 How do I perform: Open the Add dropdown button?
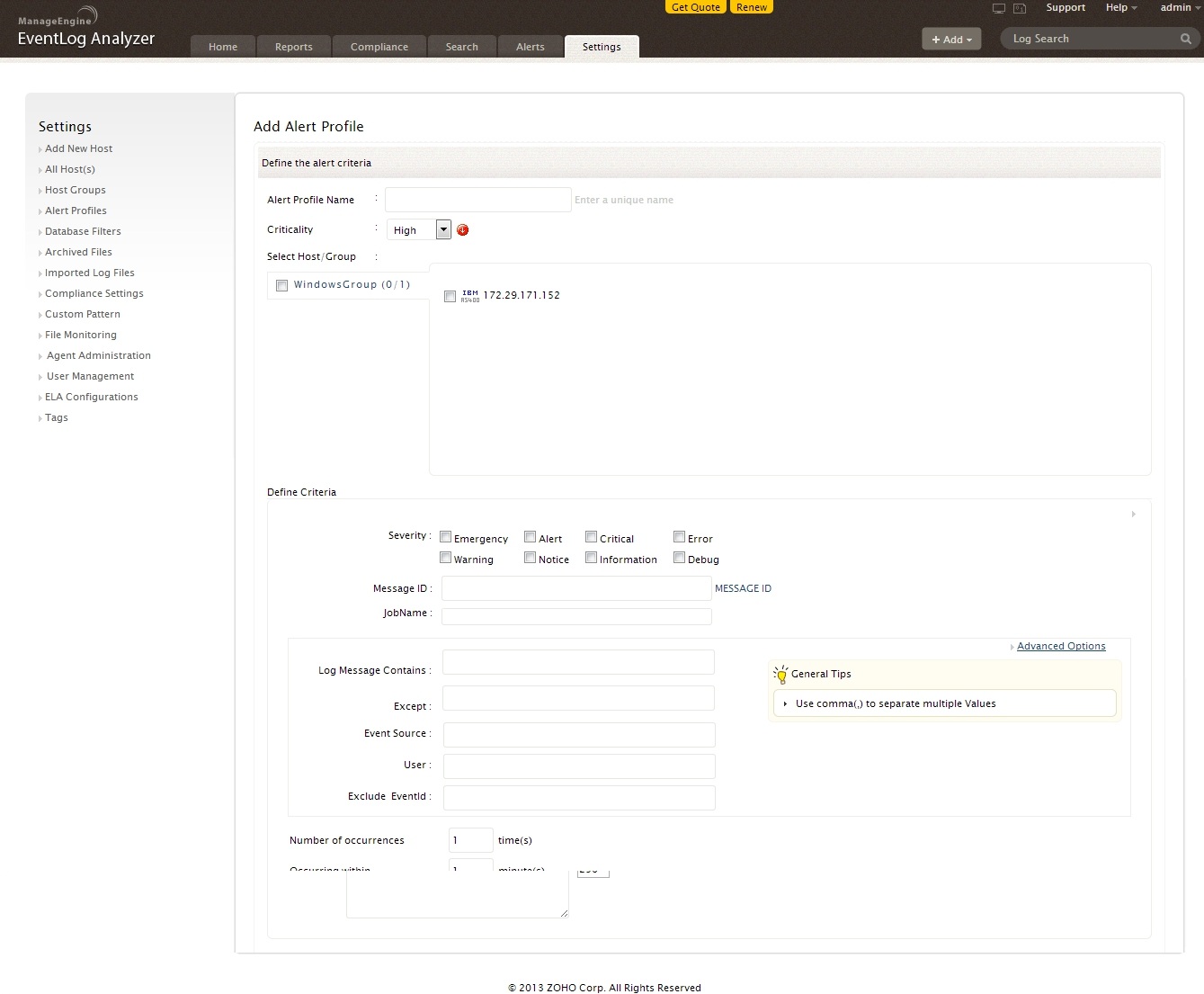click(x=951, y=39)
